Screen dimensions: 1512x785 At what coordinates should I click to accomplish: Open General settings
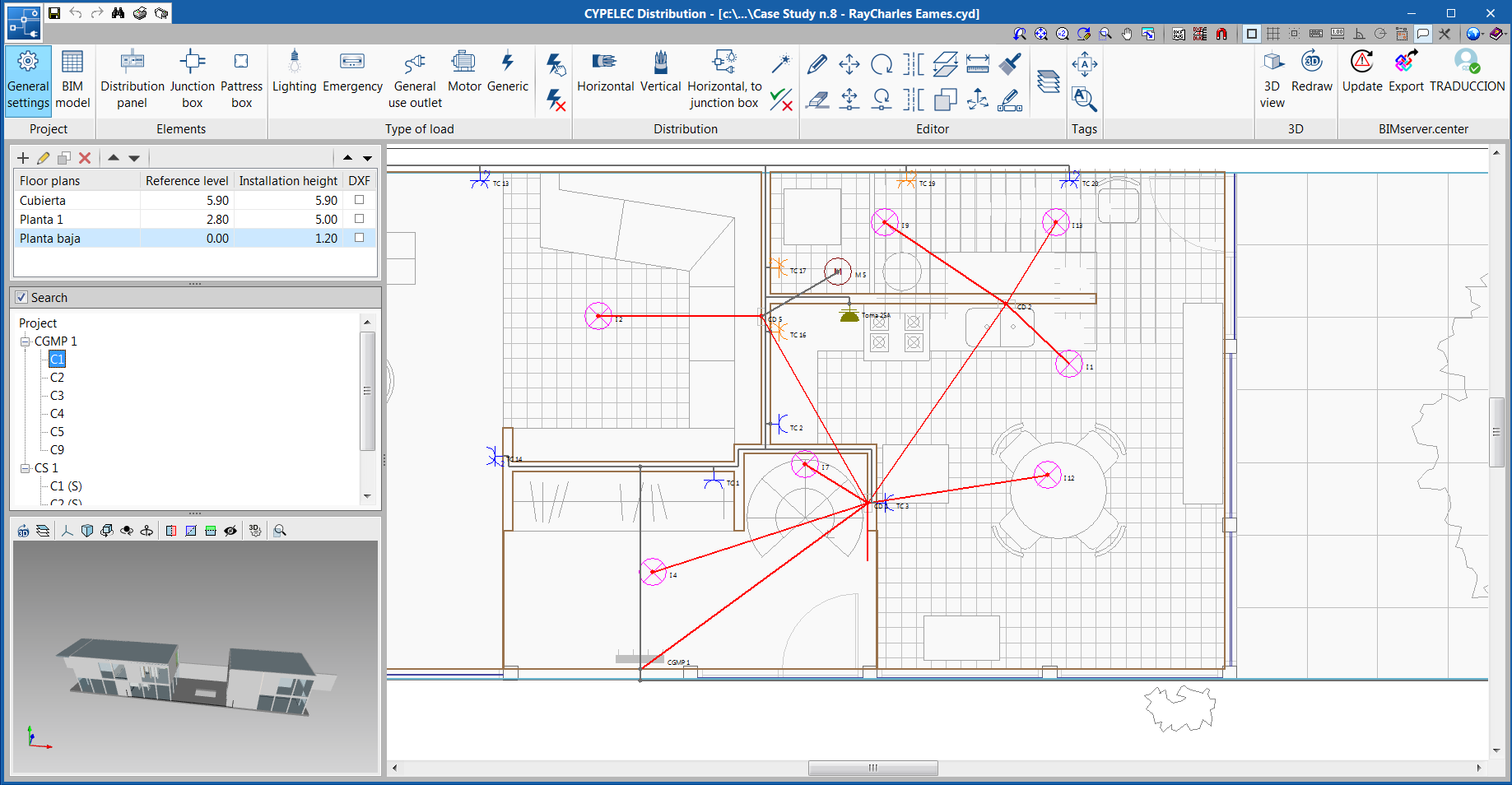pos(28,79)
